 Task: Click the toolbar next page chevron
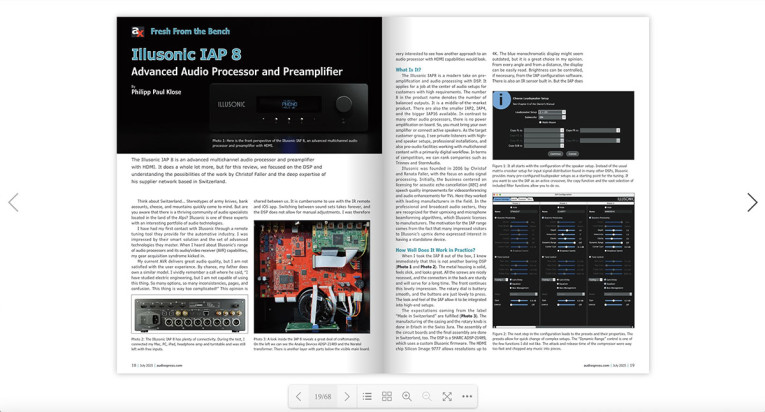coord(347,396)
